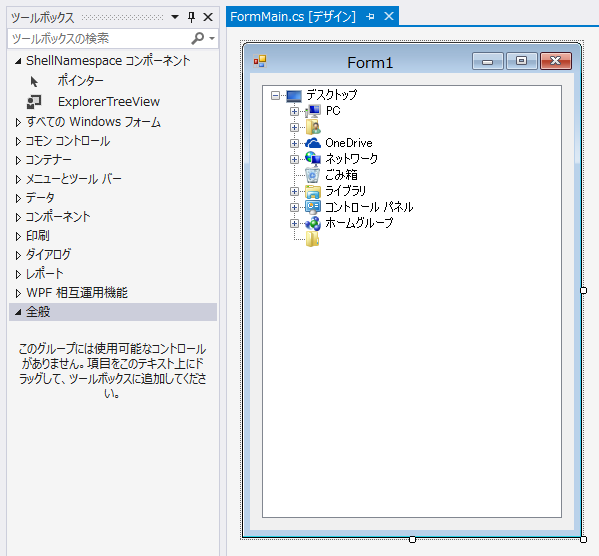Click the Form1 title text
The width and height of the screenshot is (599, 556).
coord(370,63)
